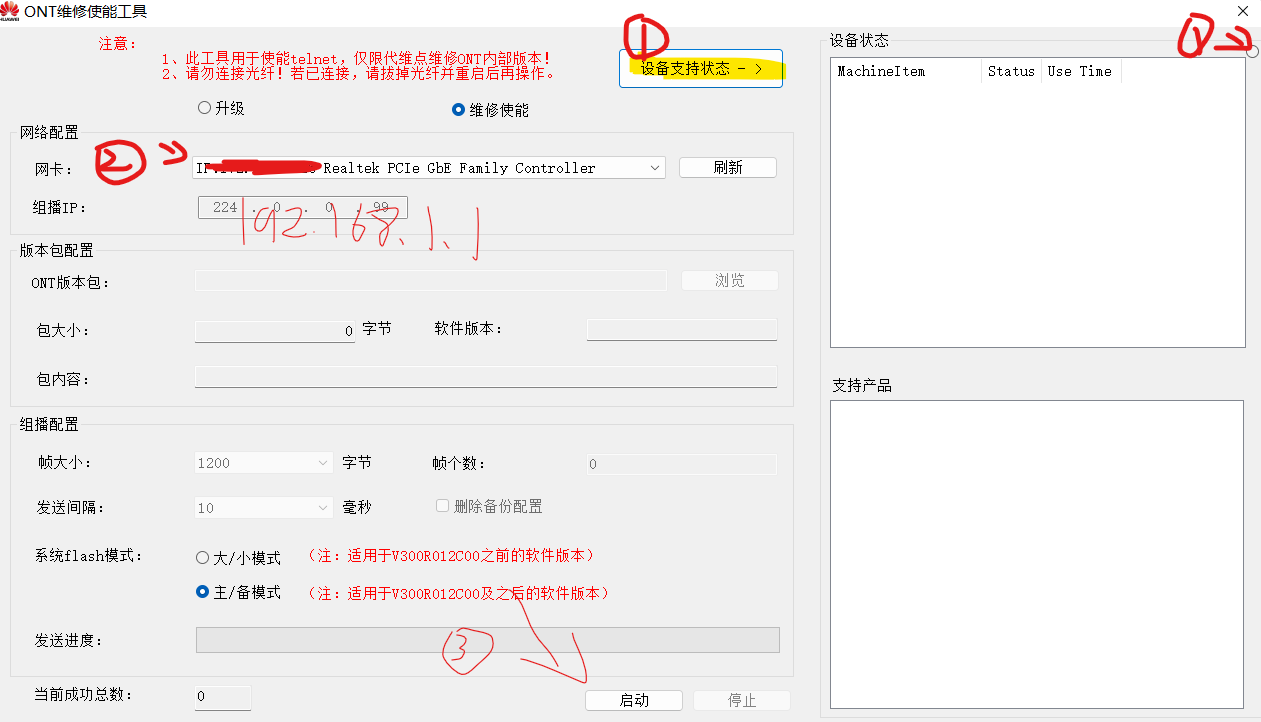Click the small circle indicator beside 设备状态
Viewport: 1261px width, 722px height.
pos(1252,51)
